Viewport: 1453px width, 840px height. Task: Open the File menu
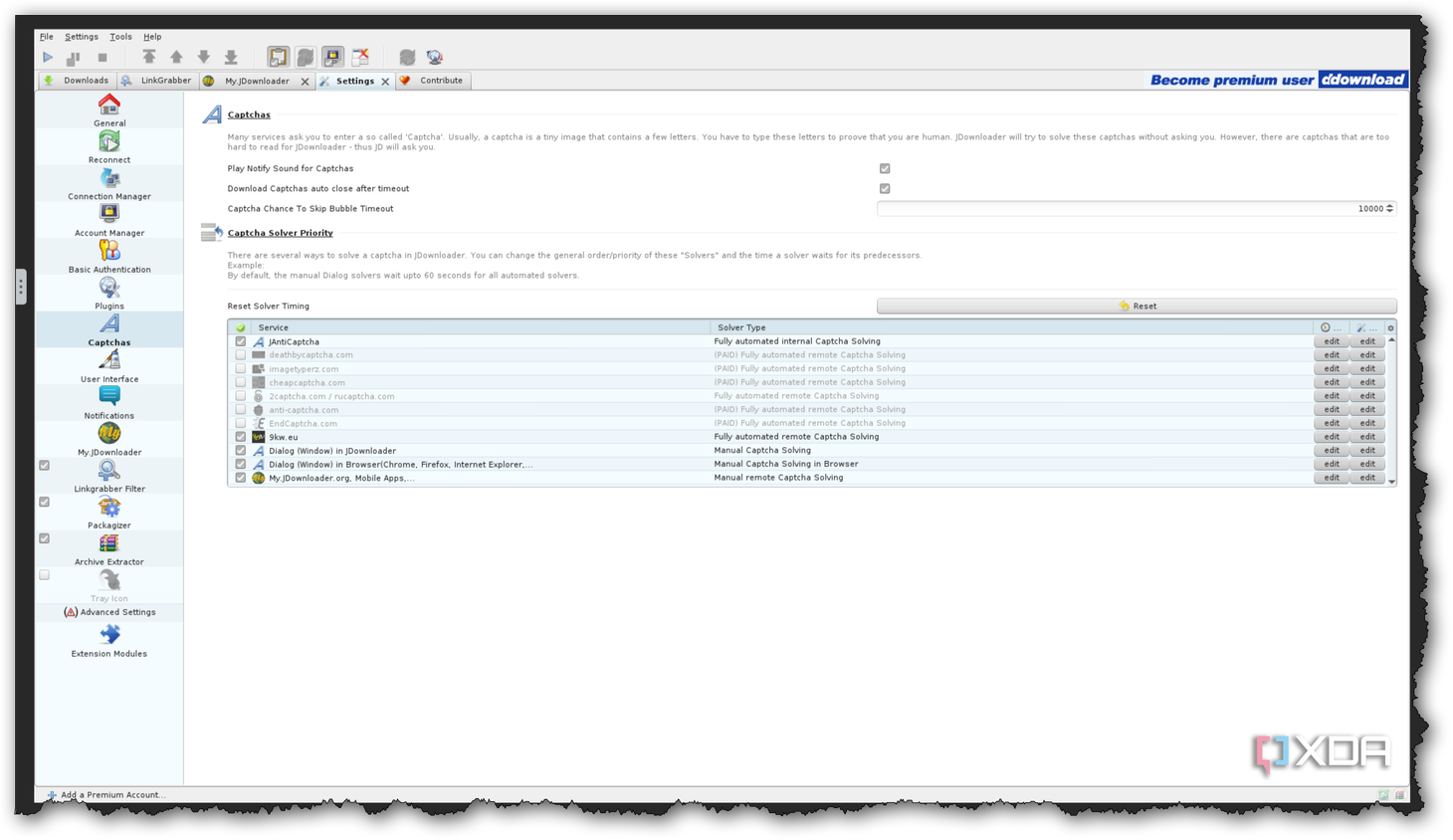coord(47,37)
